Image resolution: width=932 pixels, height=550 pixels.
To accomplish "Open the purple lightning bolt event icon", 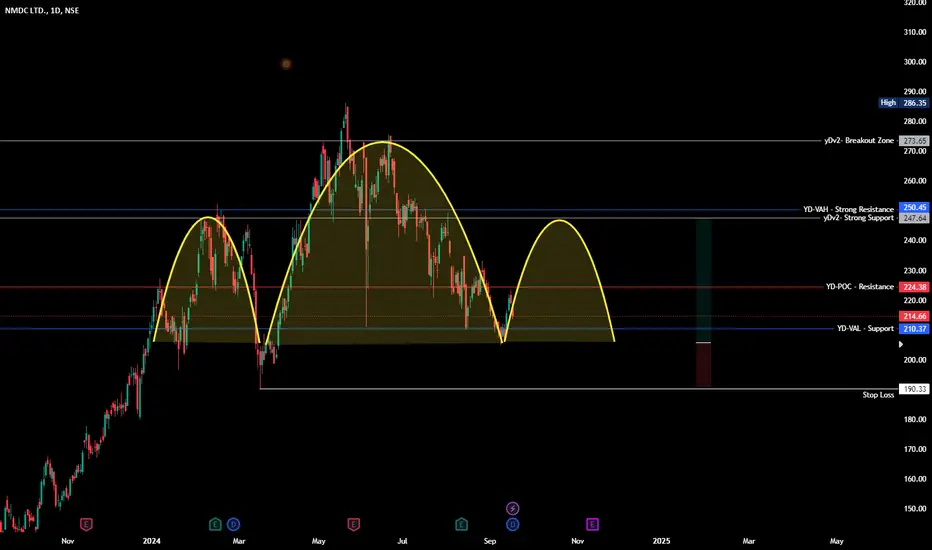I will [512, 508].
